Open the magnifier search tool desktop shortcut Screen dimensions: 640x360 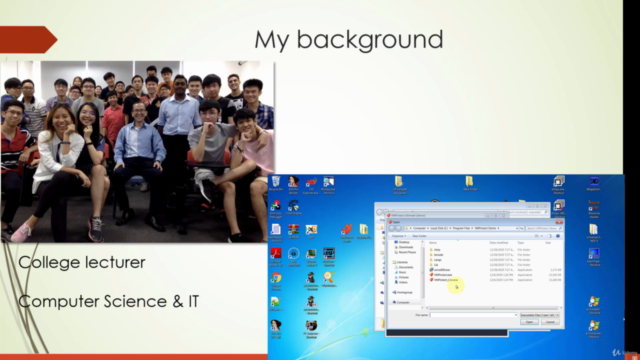tap(329, 280)
